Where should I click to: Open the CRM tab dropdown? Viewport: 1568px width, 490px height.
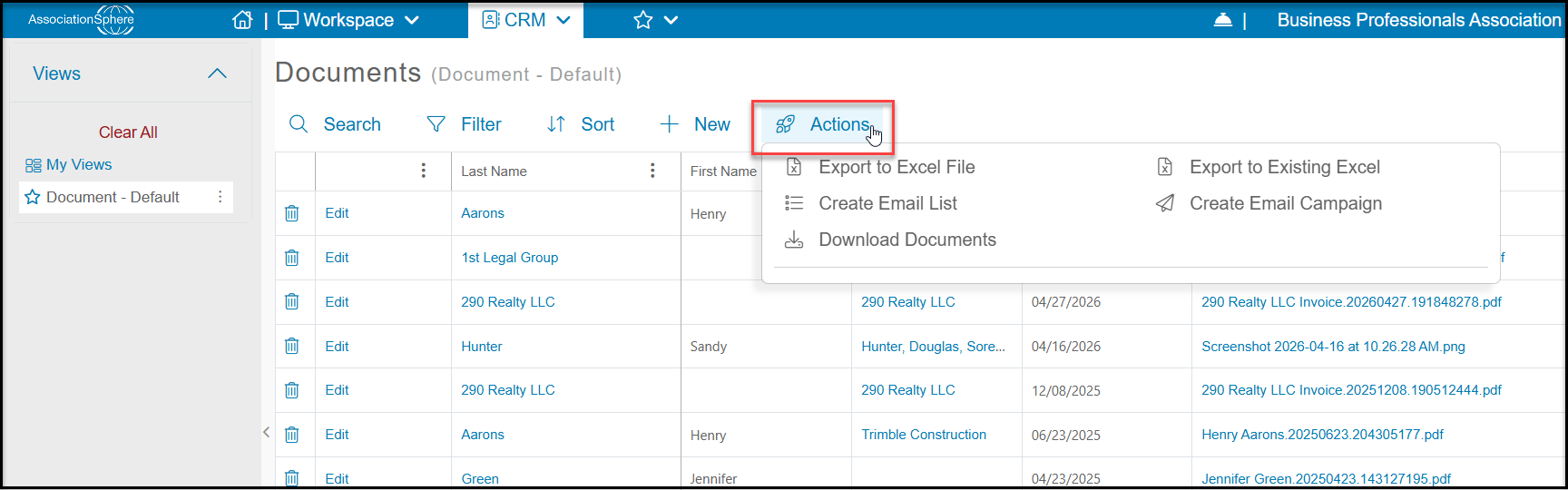pos(526,20)
